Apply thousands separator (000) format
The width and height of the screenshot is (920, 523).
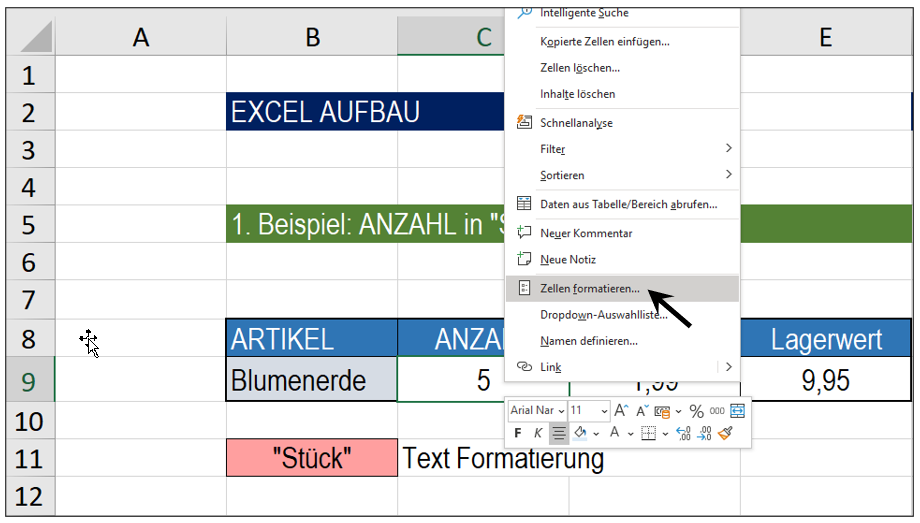click(717, 411)
